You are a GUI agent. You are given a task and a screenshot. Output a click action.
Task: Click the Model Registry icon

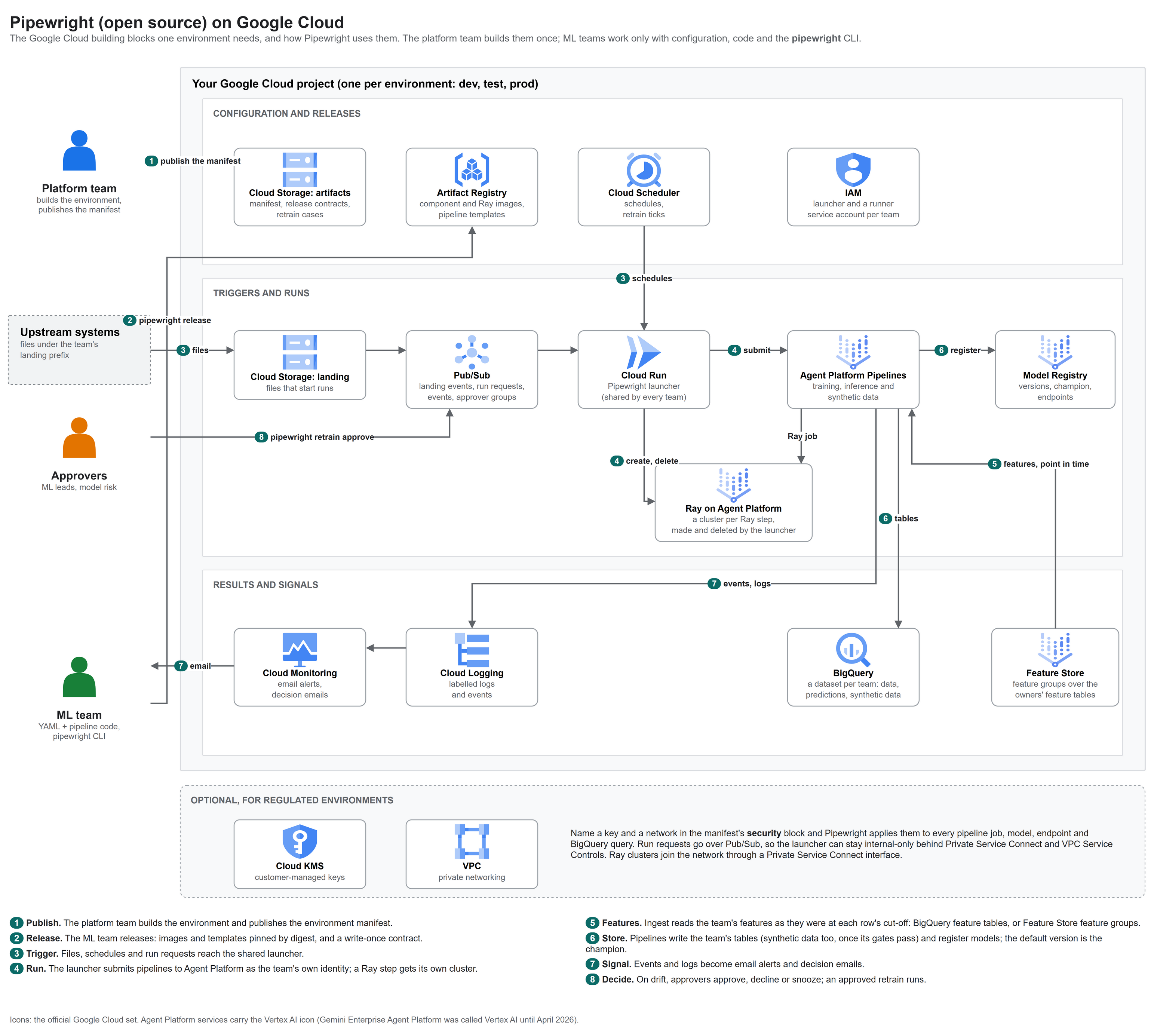(1055, 352)
